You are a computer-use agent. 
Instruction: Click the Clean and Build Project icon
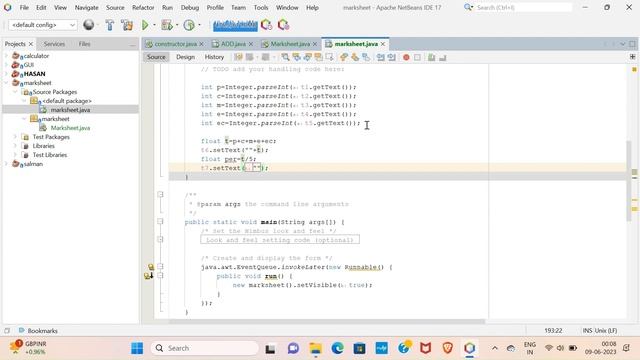pyautogui.click(x=127, y=25)
